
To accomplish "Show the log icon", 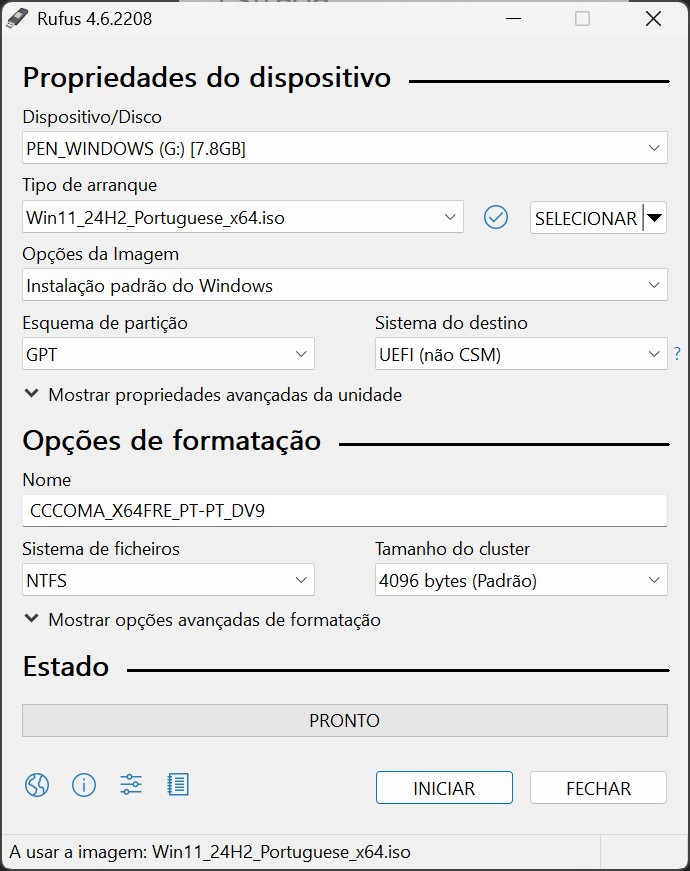I will click(x=178, y=785).
